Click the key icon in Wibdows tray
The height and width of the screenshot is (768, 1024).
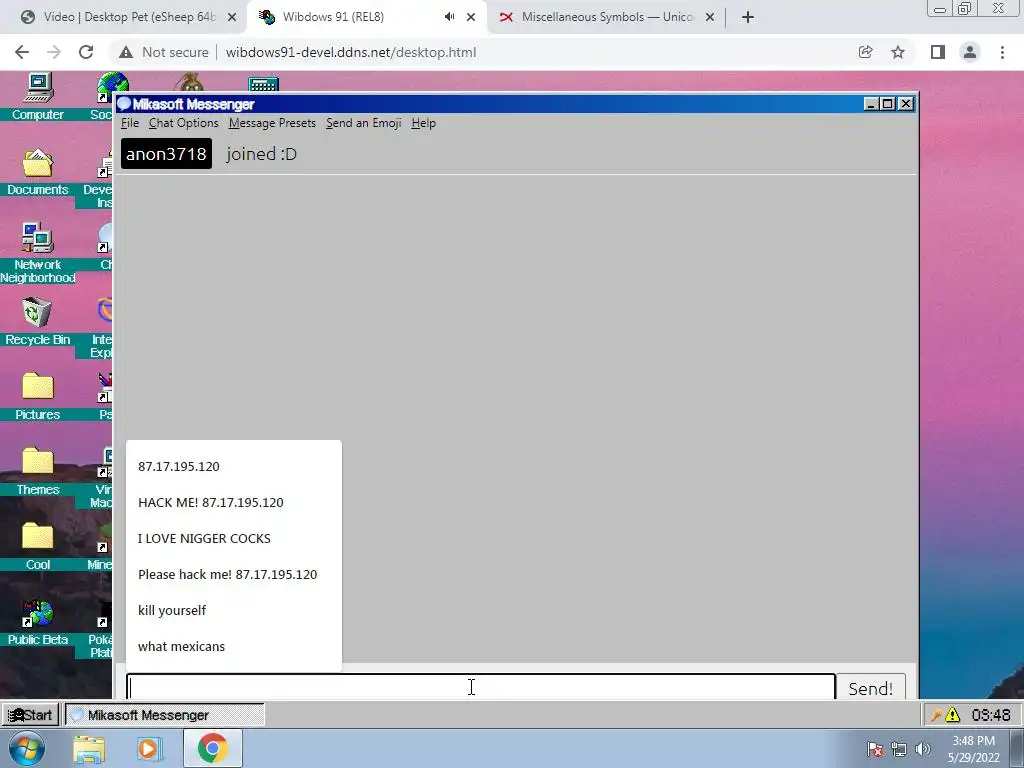pyautogui.click(x=936, y=715)
